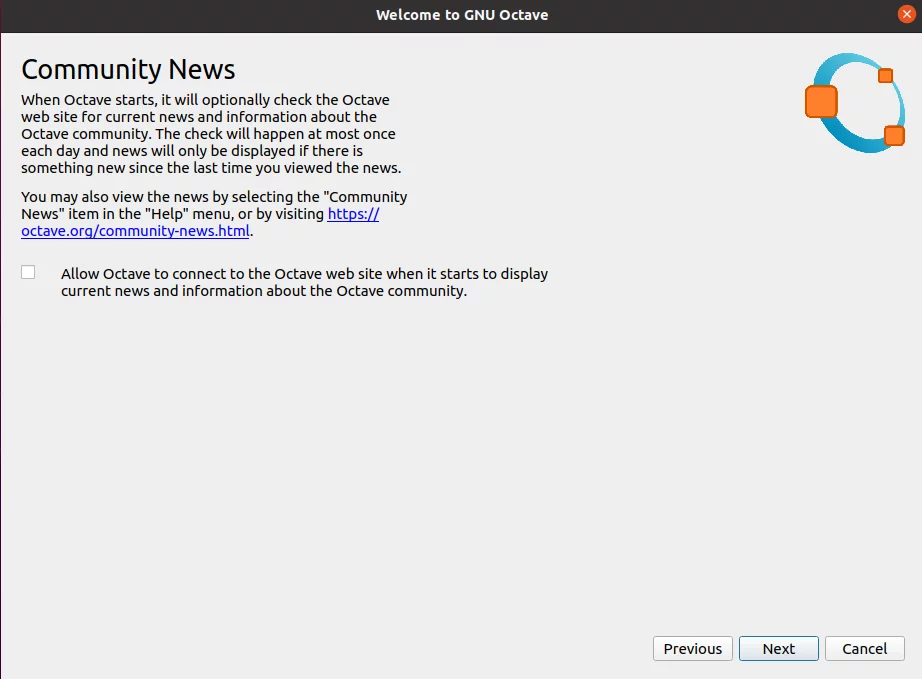Image resolution: width=922 pixels, height=679 pixels.
Task: Go back with the Previous button
Action: 693,648
